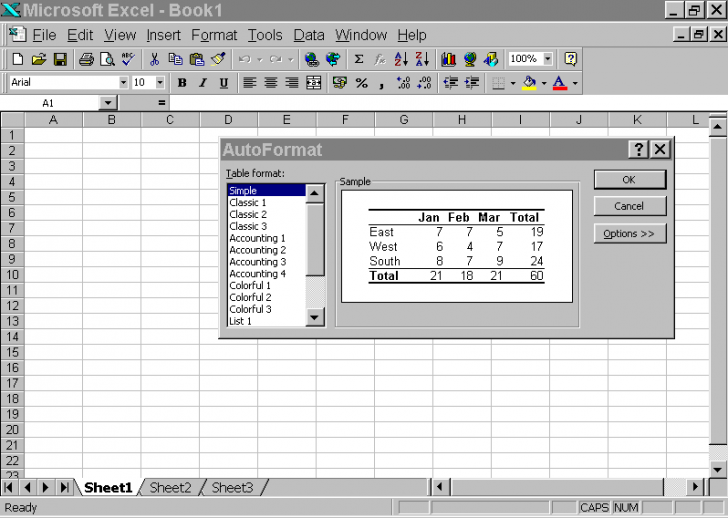Click the Copy icon
The width and height of the screenshot is (728, 518).
point(175,59)
